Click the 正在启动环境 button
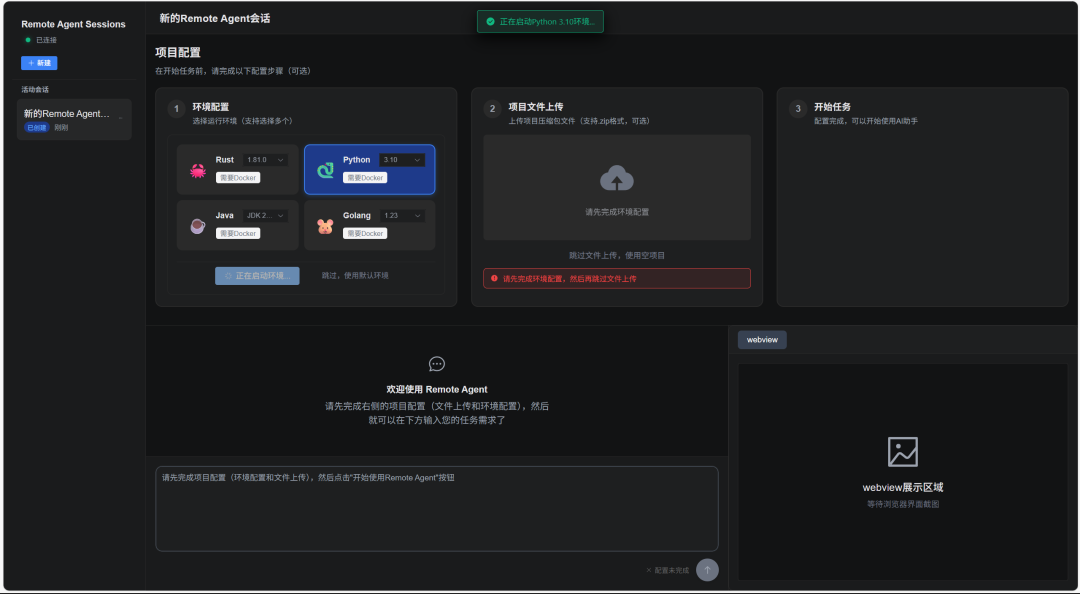 [257, 276]
